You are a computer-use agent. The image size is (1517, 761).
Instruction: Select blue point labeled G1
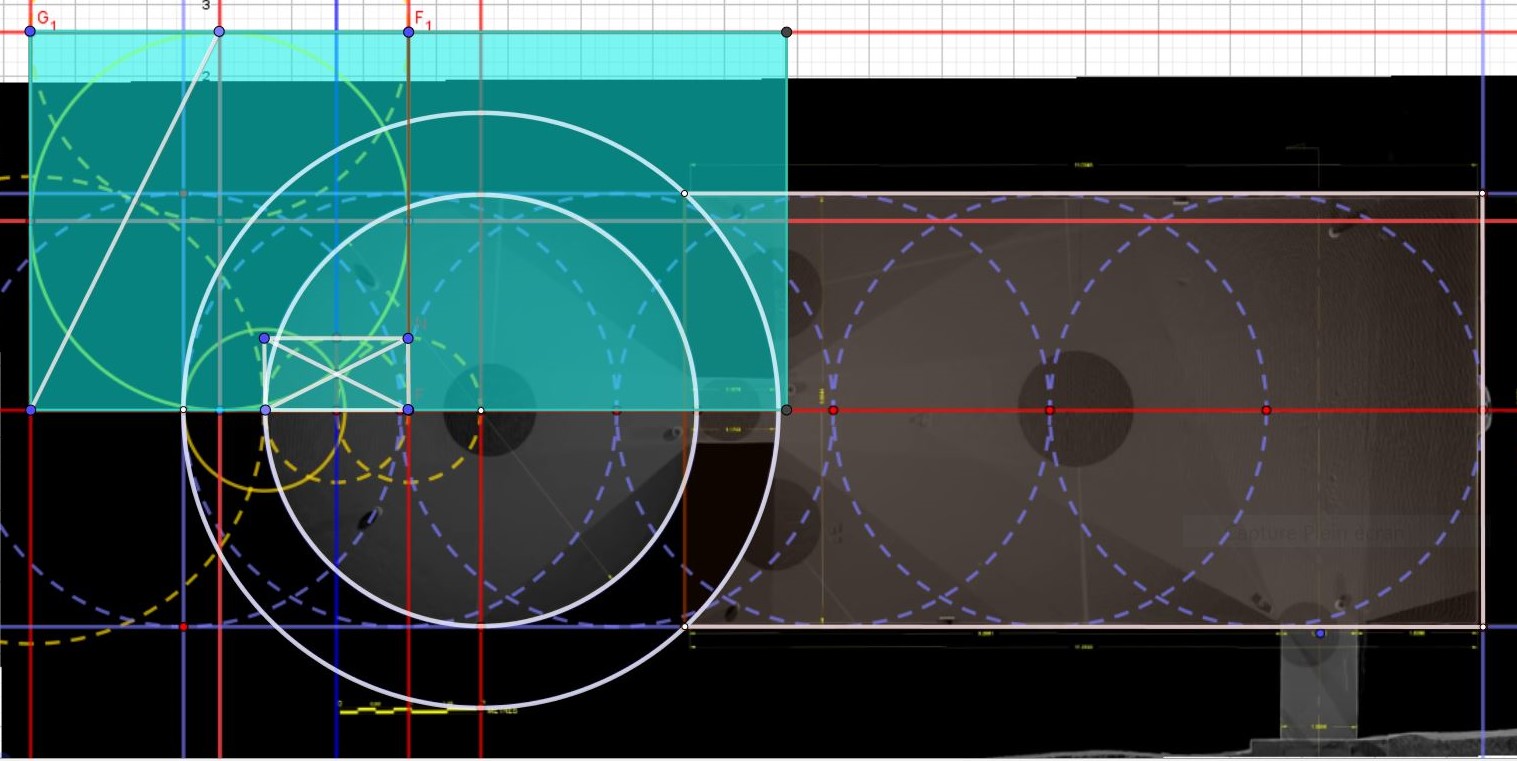pos(30,32)
